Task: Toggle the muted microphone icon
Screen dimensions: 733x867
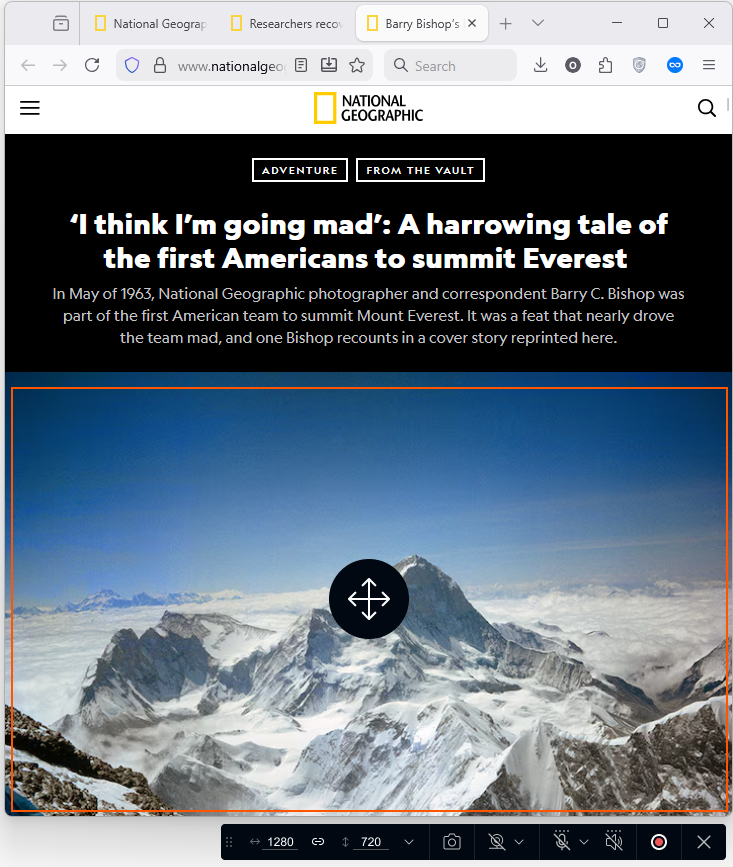Action: tap(562, 841)
